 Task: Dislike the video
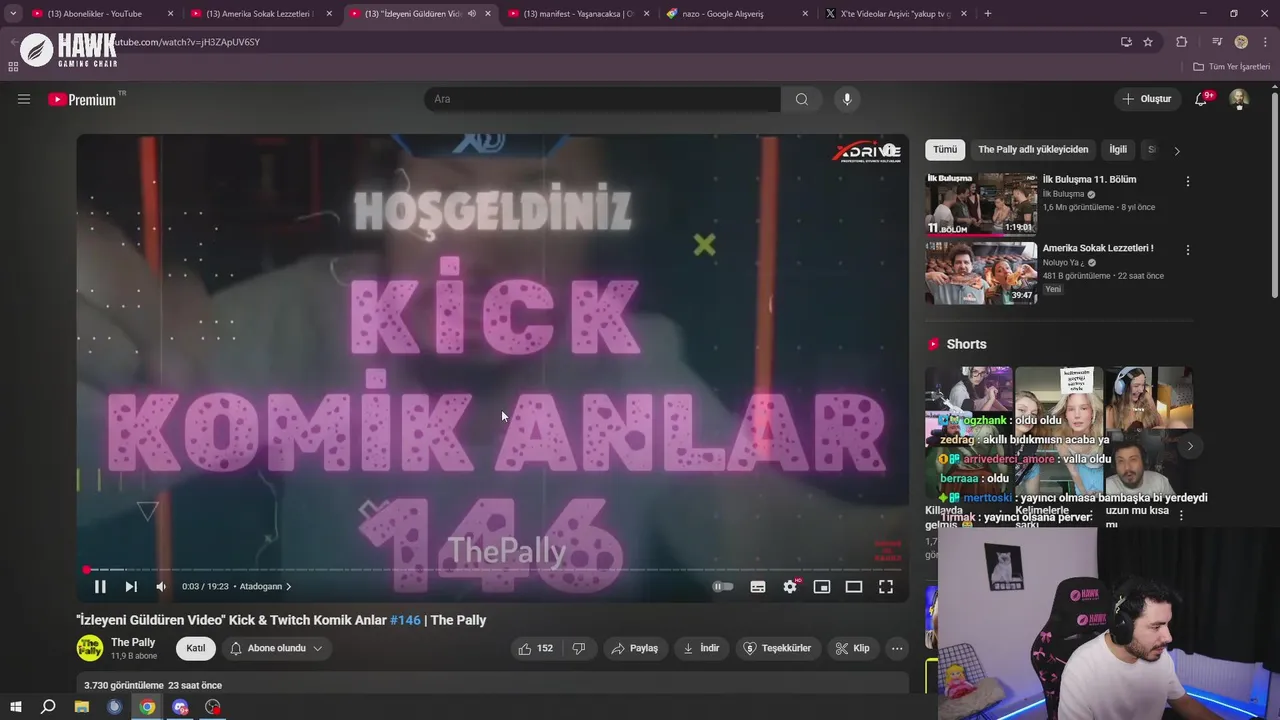(579, 648)
